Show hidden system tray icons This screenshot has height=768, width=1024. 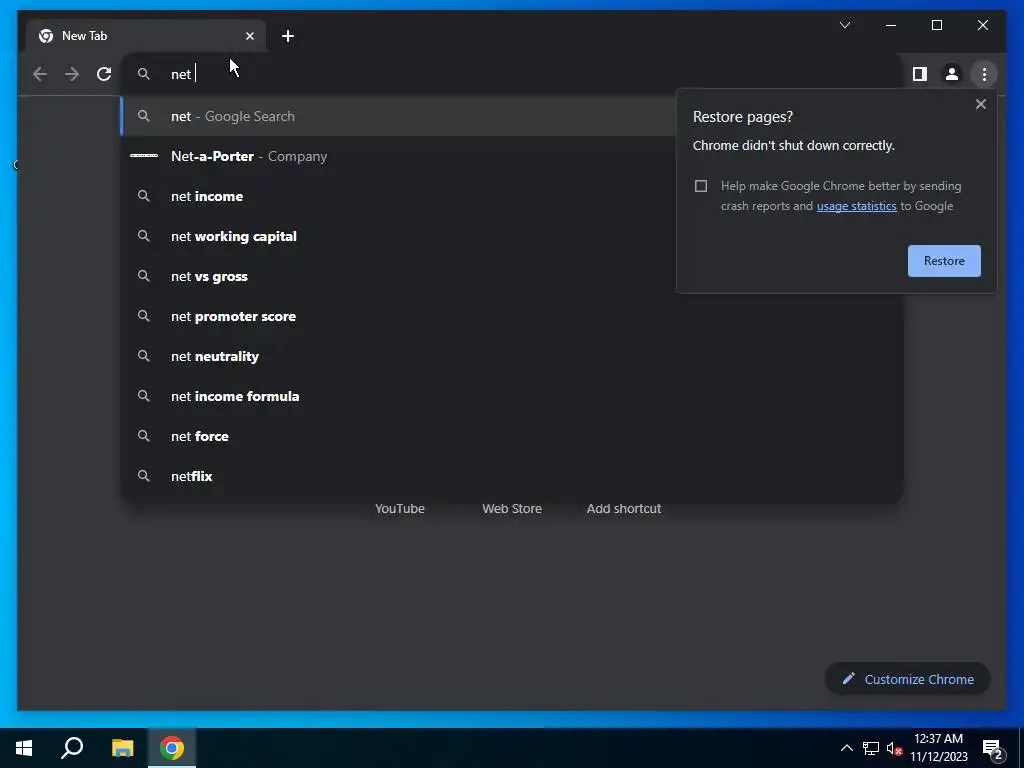[846, 748]
